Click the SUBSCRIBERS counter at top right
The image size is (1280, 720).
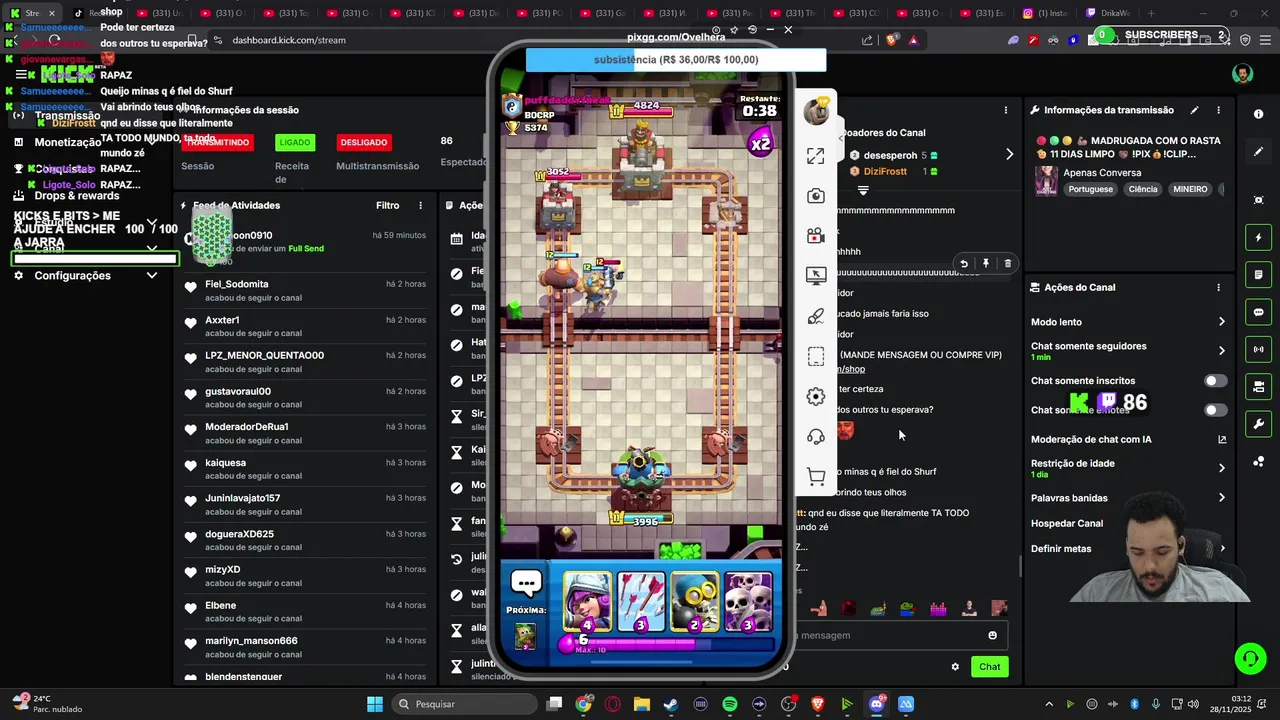click(1161, 35)
